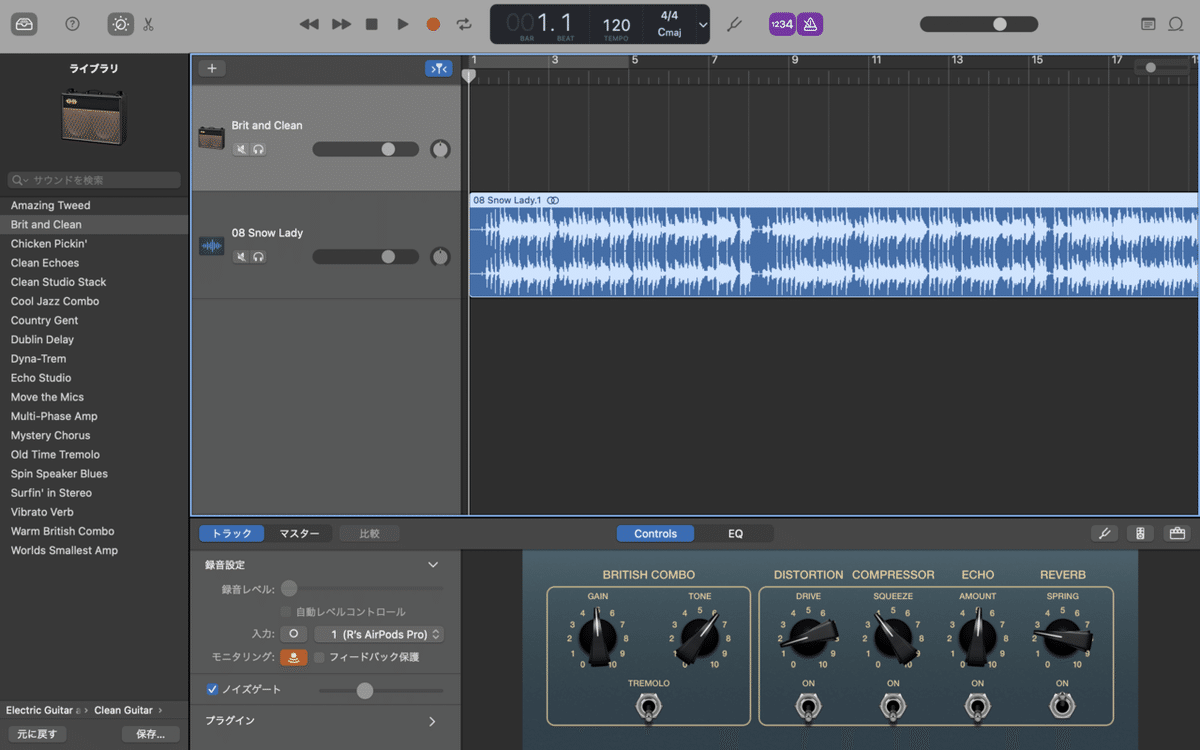Click the Rewind transport button
The width and height of the screenshot is (1200, 750).
point(310,24)
